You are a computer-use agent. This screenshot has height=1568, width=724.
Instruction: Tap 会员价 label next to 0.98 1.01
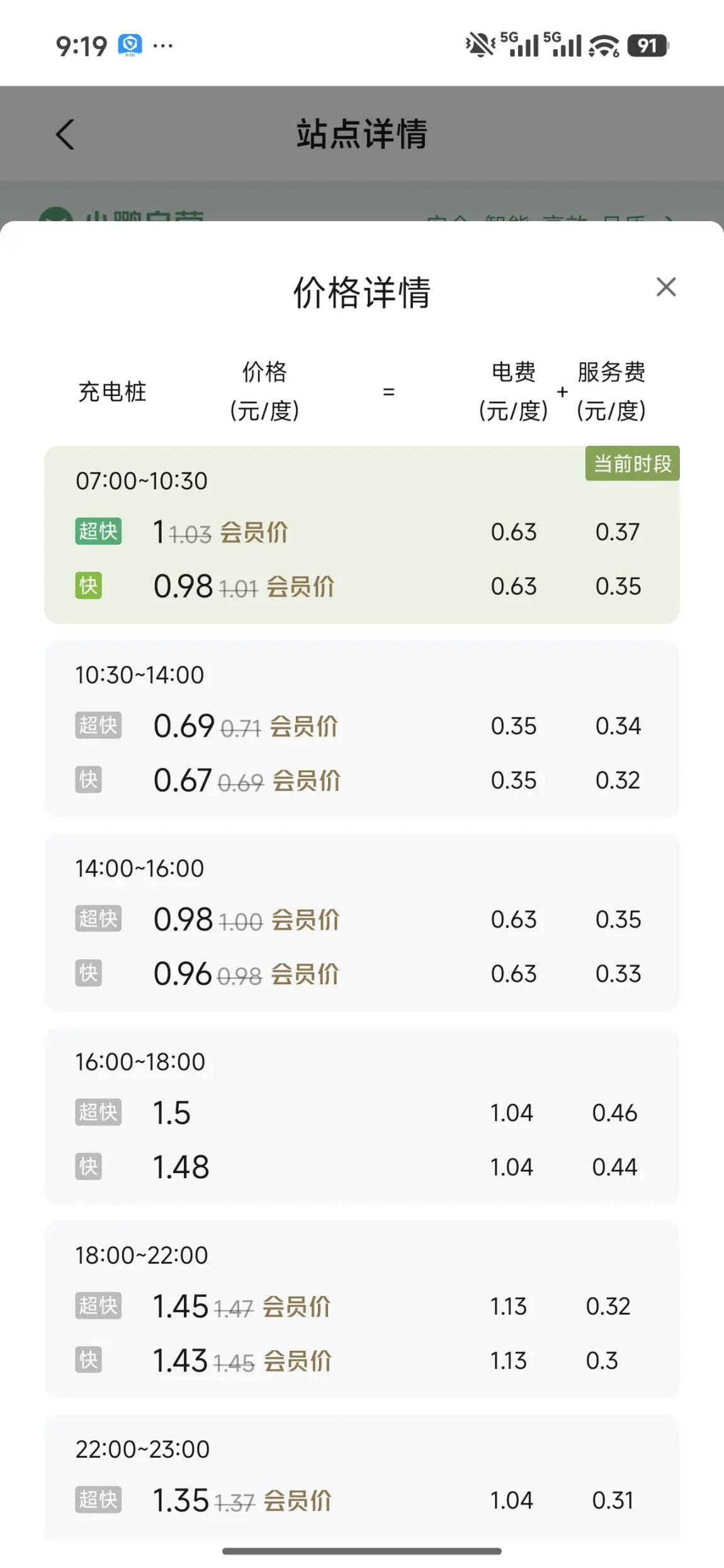300,587
